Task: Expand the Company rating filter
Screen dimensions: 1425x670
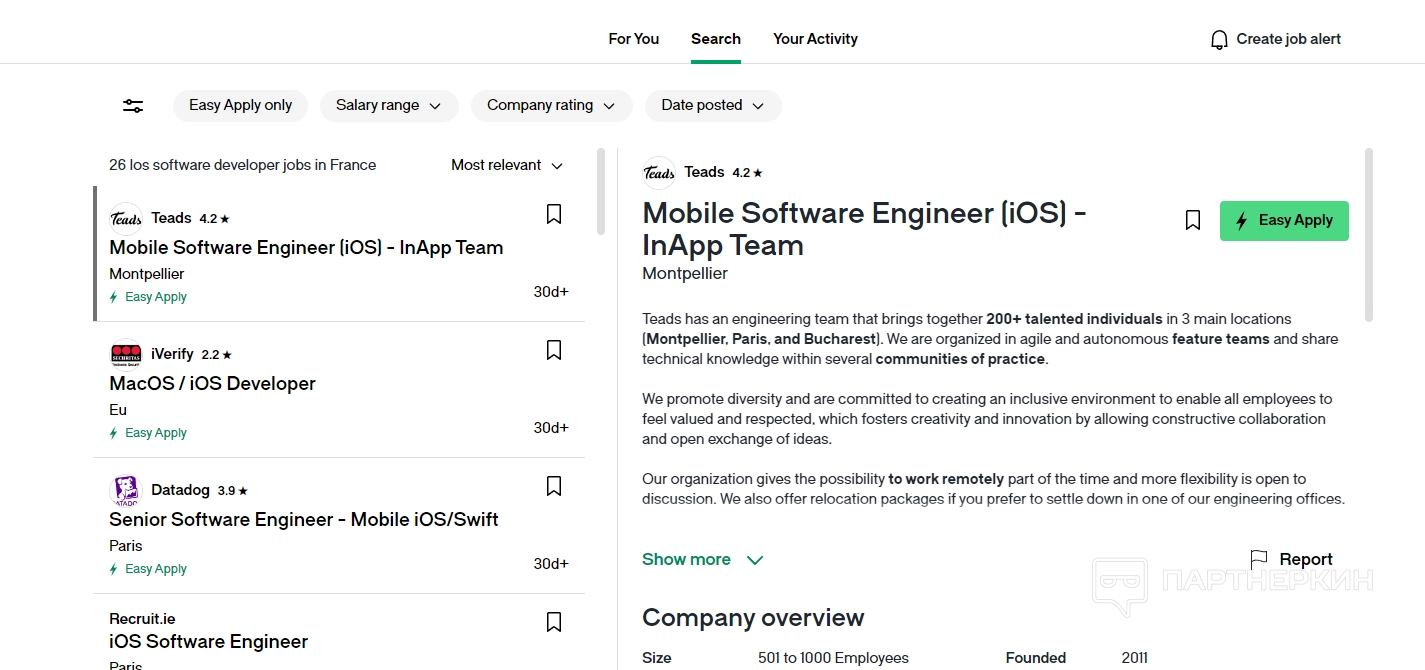Action: tap(550, 105)
